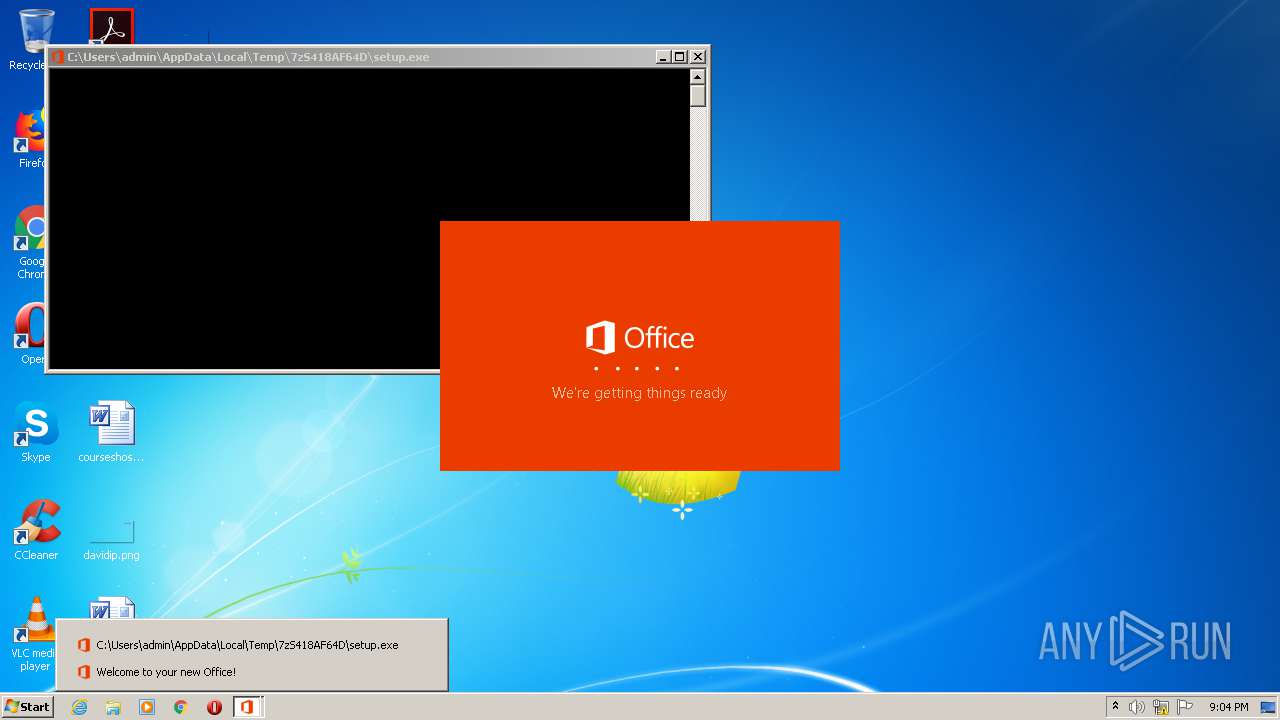Open the Opera icon in taskbar
This screenshot has width=1280, height=720.
click(x=214, y=707)
